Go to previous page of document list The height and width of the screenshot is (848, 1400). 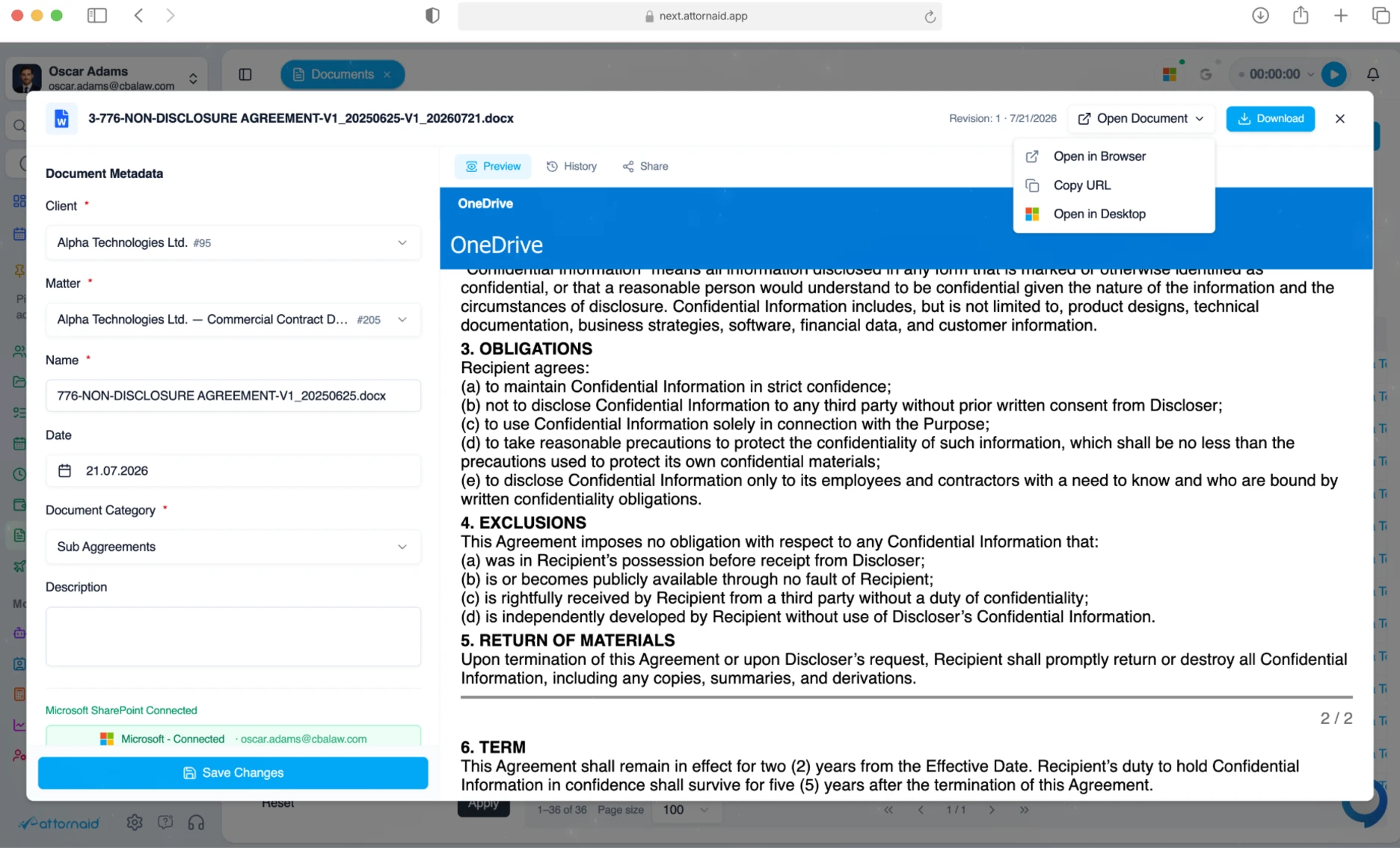[921, 810]
